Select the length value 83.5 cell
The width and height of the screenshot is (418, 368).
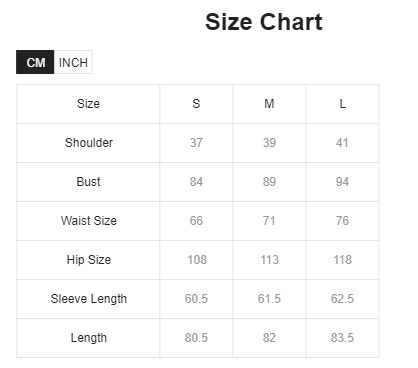342,338
